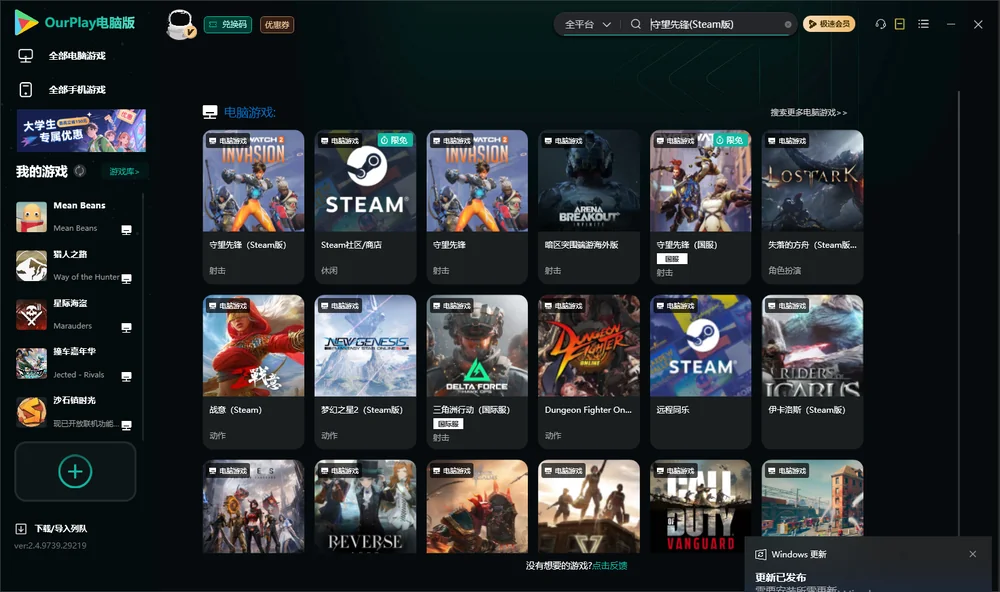Open 守望先锋（Steam版）game card
This screenshot has height=592, width=1000.
pyautogui.click(x=253, y=207)
